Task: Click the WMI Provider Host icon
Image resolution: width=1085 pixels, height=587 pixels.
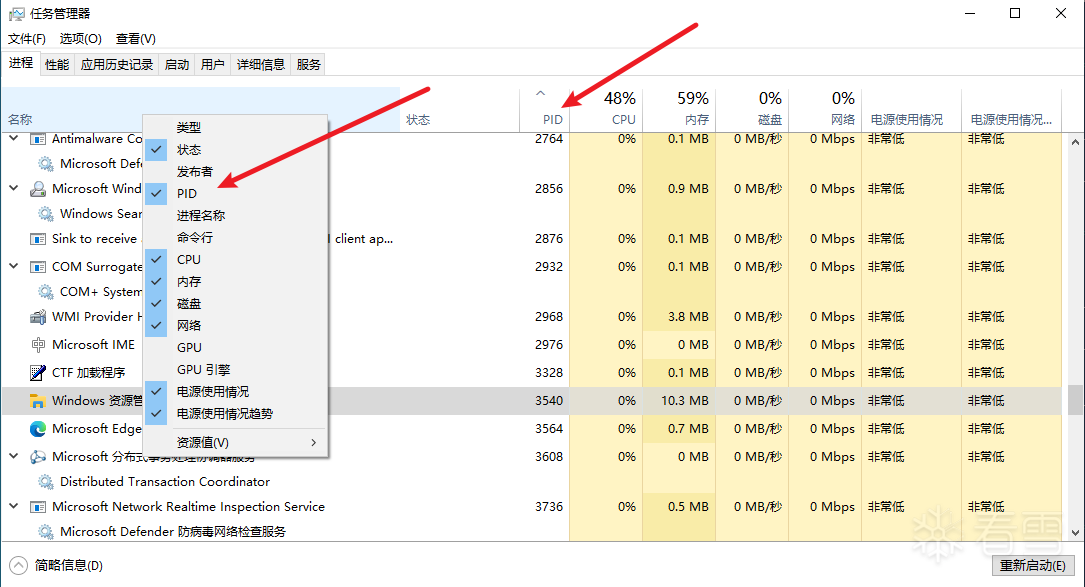Action: click(38, 317)
